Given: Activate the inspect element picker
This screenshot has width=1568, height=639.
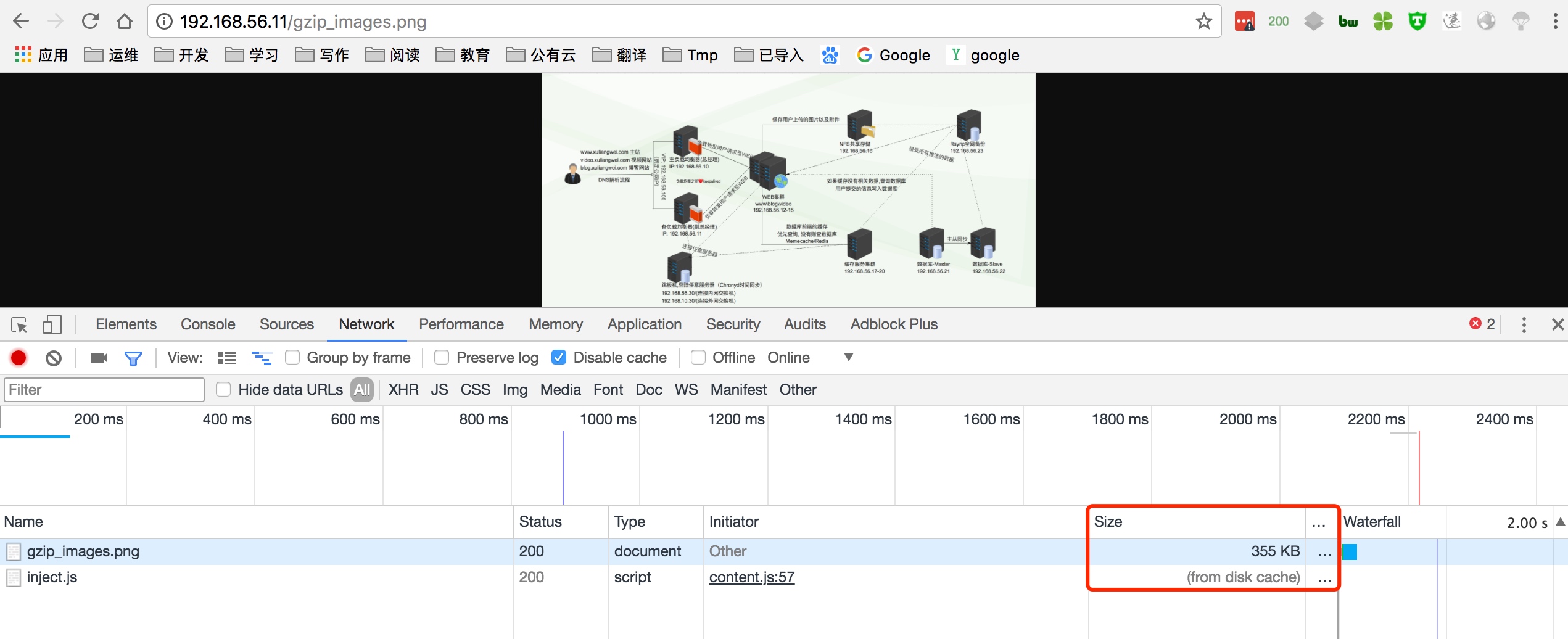Looking at the screenshot, I should pyautogui.click(x=19, y=324).
